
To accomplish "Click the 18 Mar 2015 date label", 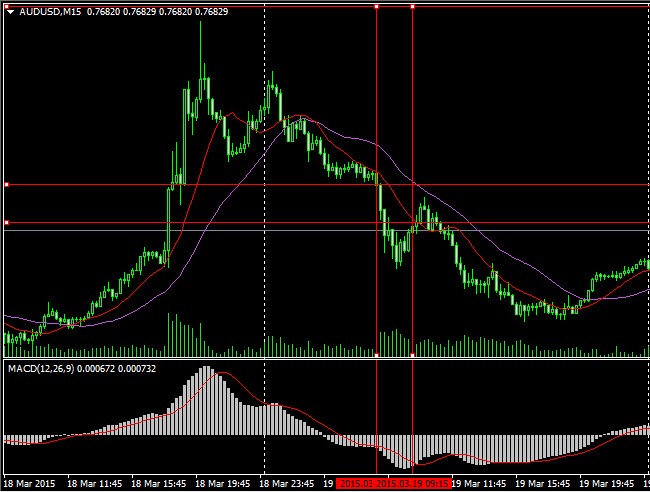I will pyautogui.click(x=31, y=483).
